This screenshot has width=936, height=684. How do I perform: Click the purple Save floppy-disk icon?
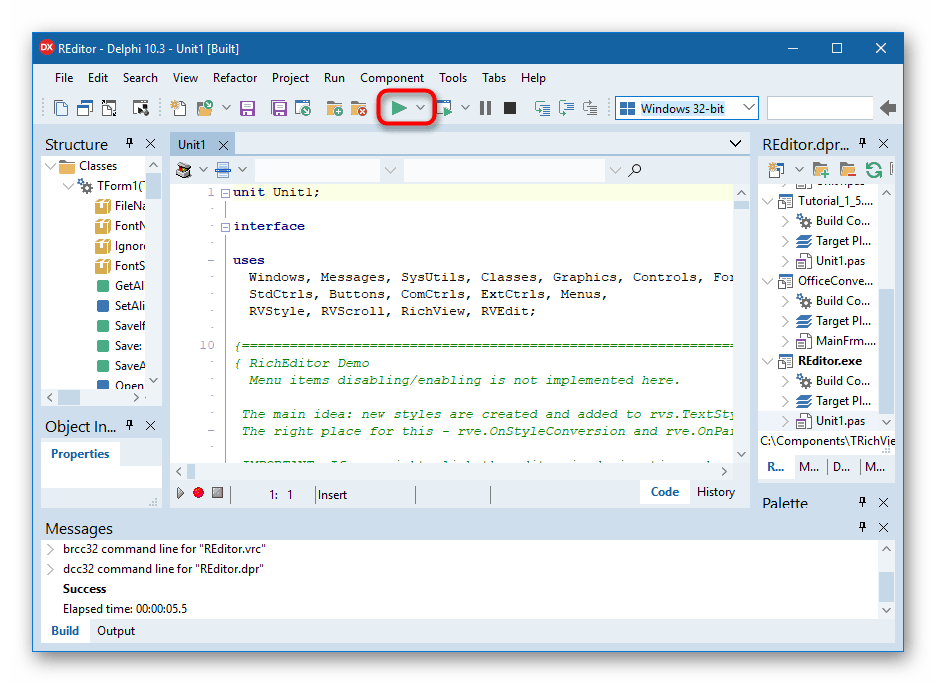pos(247,108)
